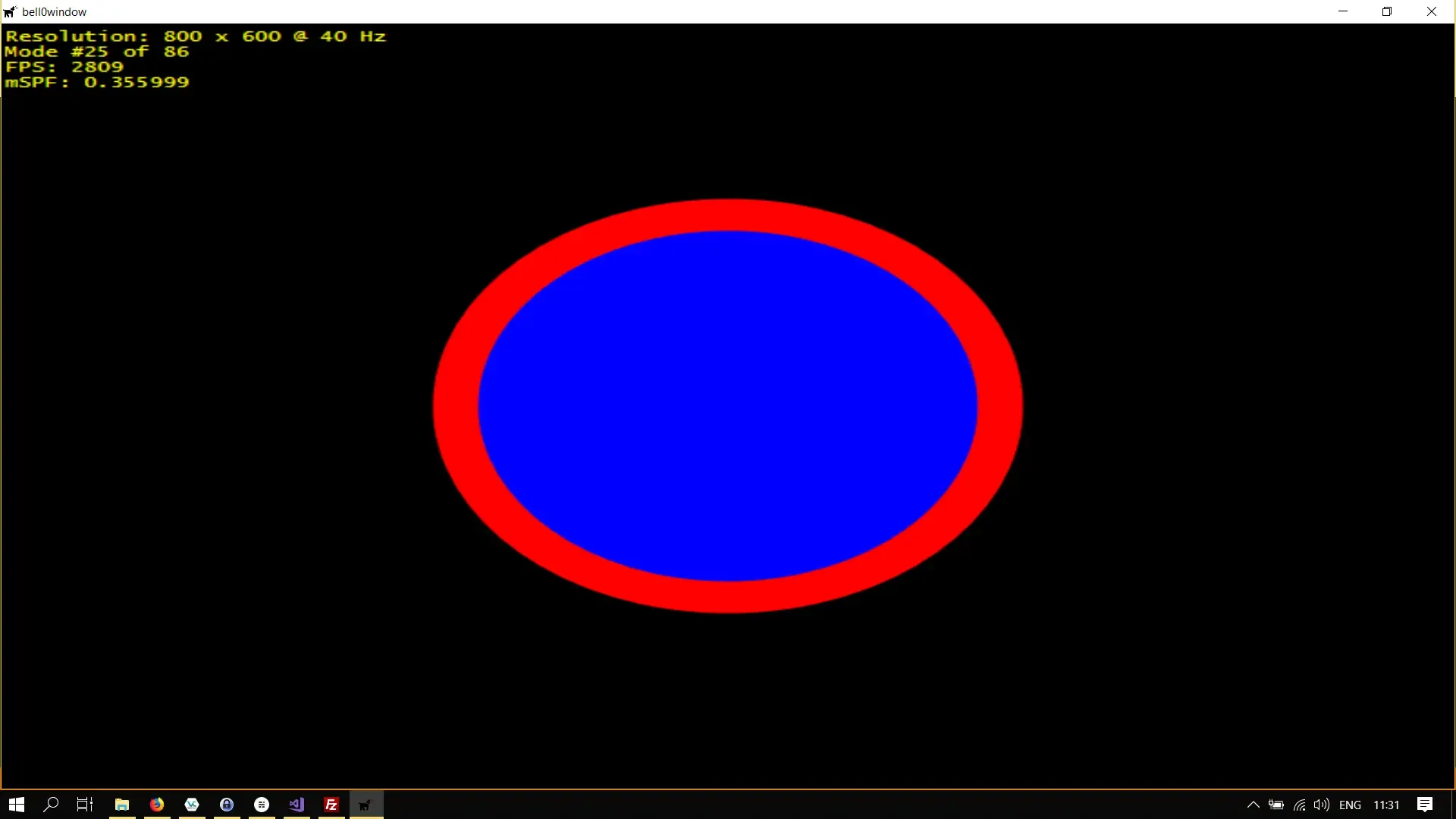Viewport: 1456px width, 819px height.
Task: Open Wi-Fi network flyout
Action: point(1299,805)
